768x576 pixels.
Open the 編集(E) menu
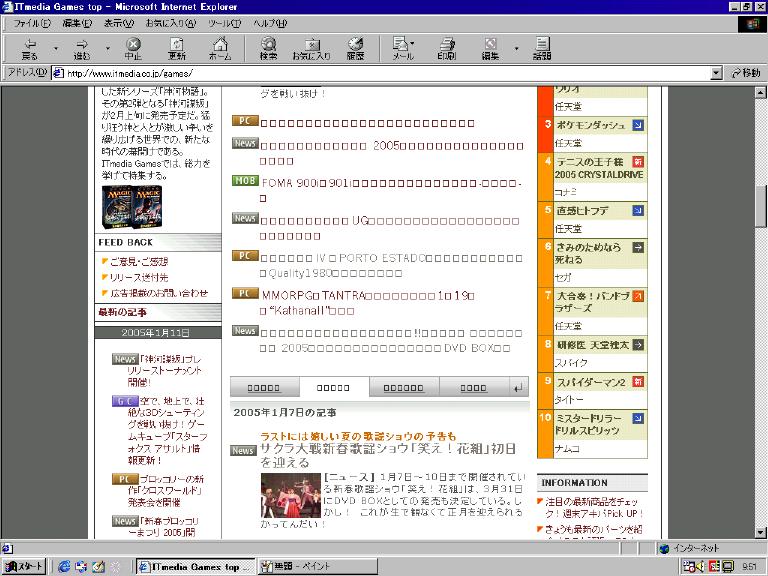pos(77,23)
